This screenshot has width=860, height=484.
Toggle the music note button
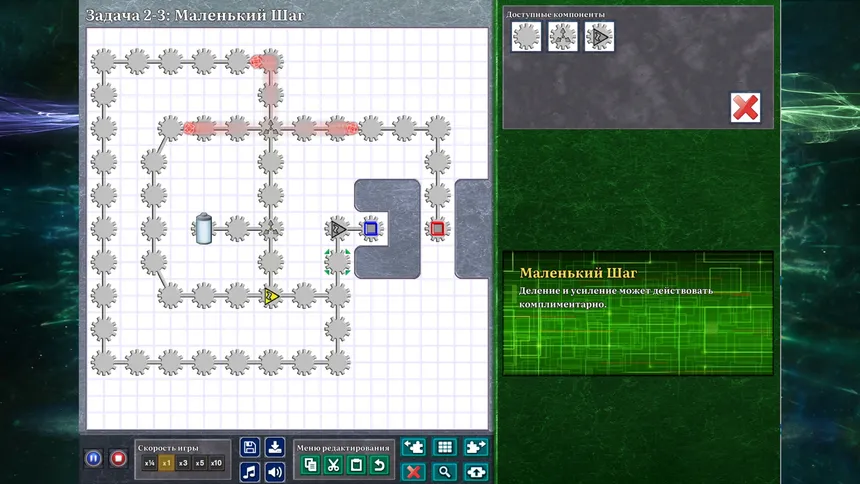tap(250, 471)
